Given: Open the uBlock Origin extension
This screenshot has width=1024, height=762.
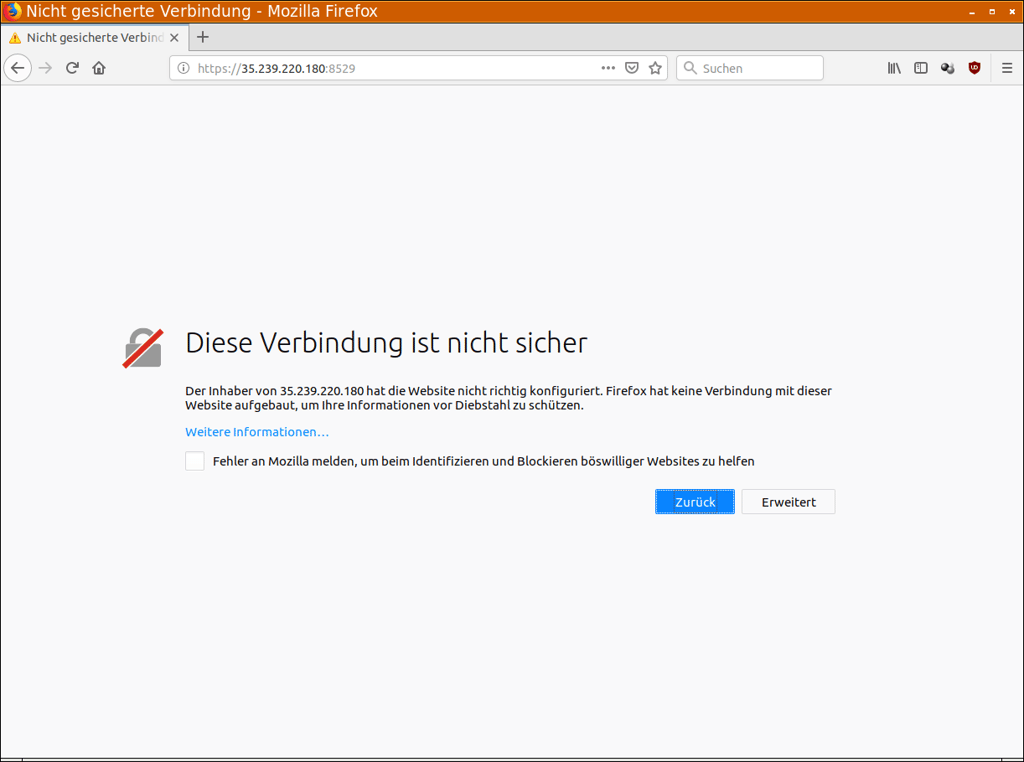Looking at the screenshot, I should tap(974, 67).
